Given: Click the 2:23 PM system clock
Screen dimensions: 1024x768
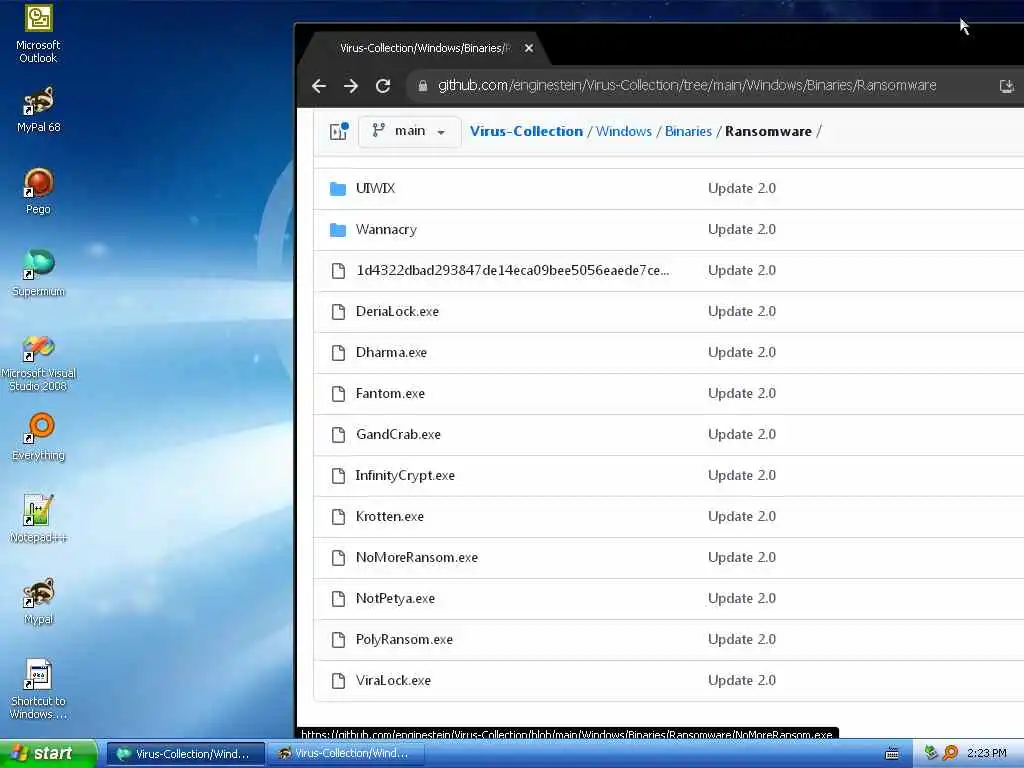Looking at the screenshot, I should pyautogui.click(x=986, y=754).
